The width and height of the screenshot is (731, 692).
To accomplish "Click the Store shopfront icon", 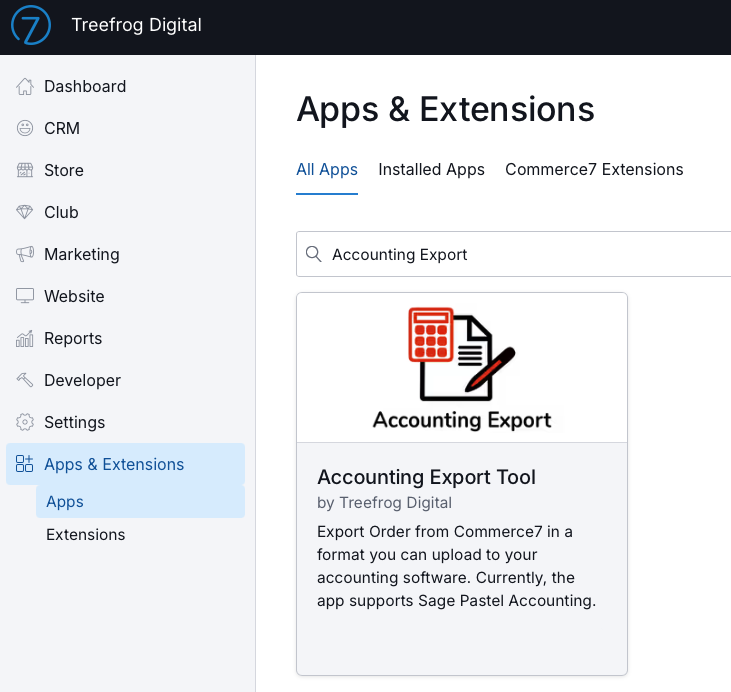I will (25, 170).
